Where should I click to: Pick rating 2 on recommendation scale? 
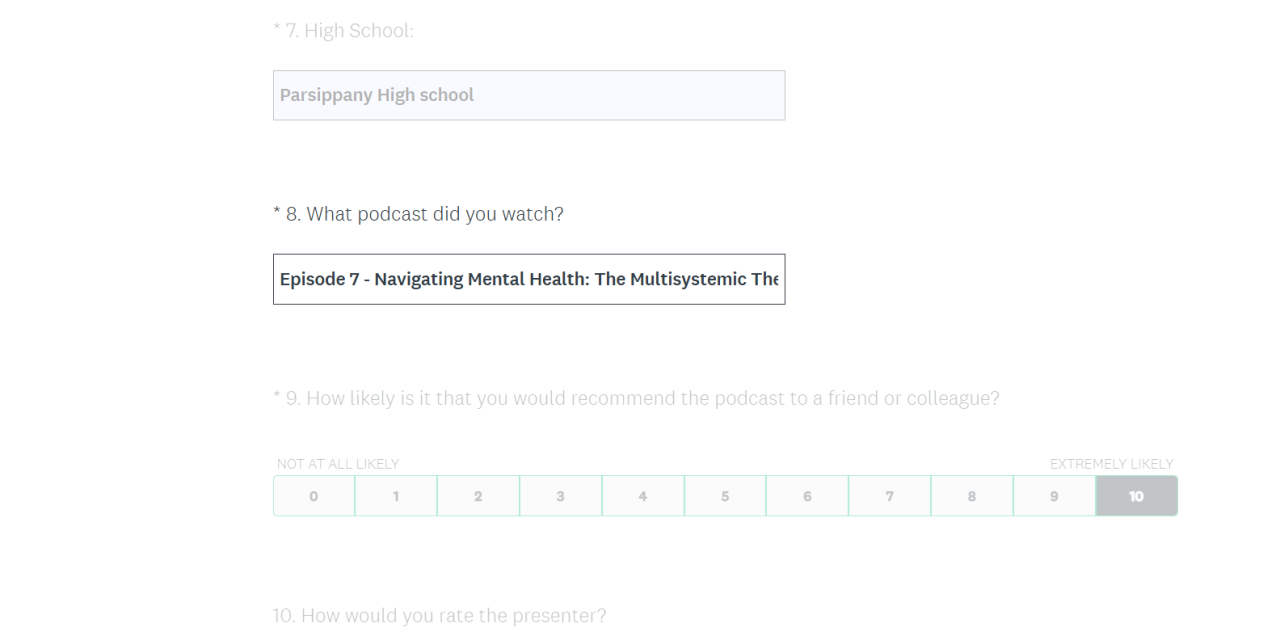point(478,496)
